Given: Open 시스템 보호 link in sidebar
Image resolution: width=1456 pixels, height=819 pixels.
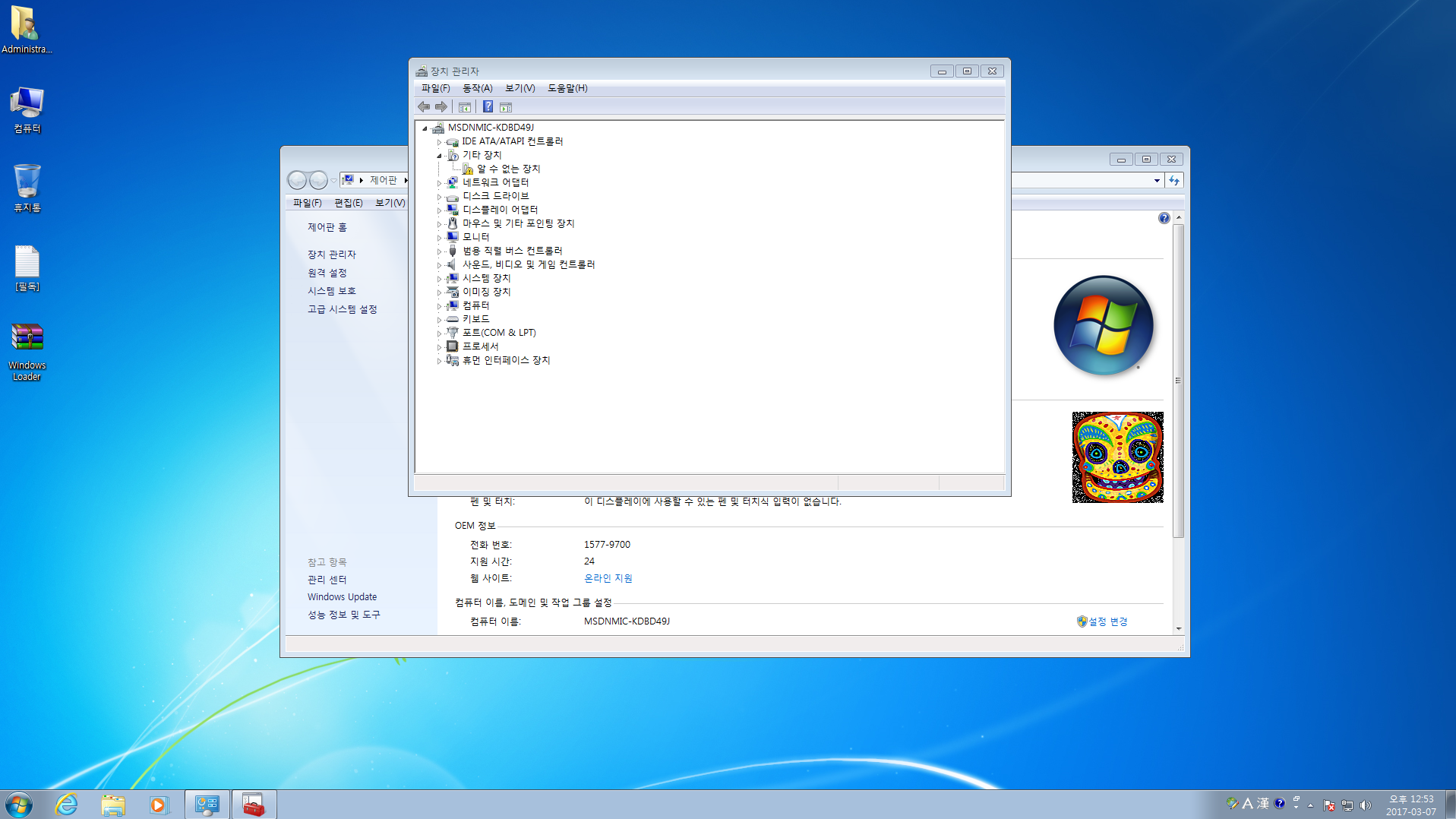Looking at the screenshot, I should click(331, 291).
